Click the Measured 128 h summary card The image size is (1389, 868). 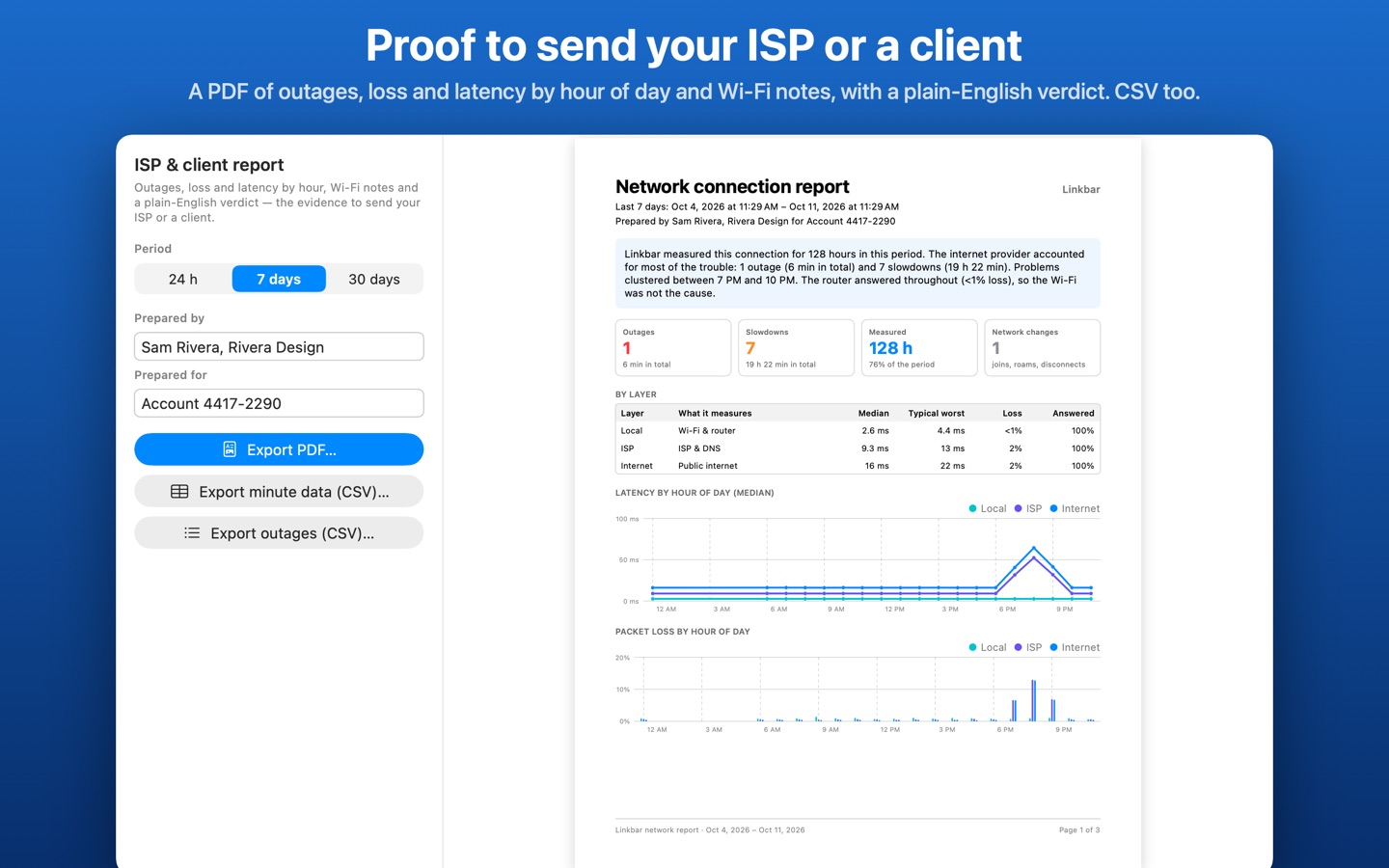coord(919,347)
